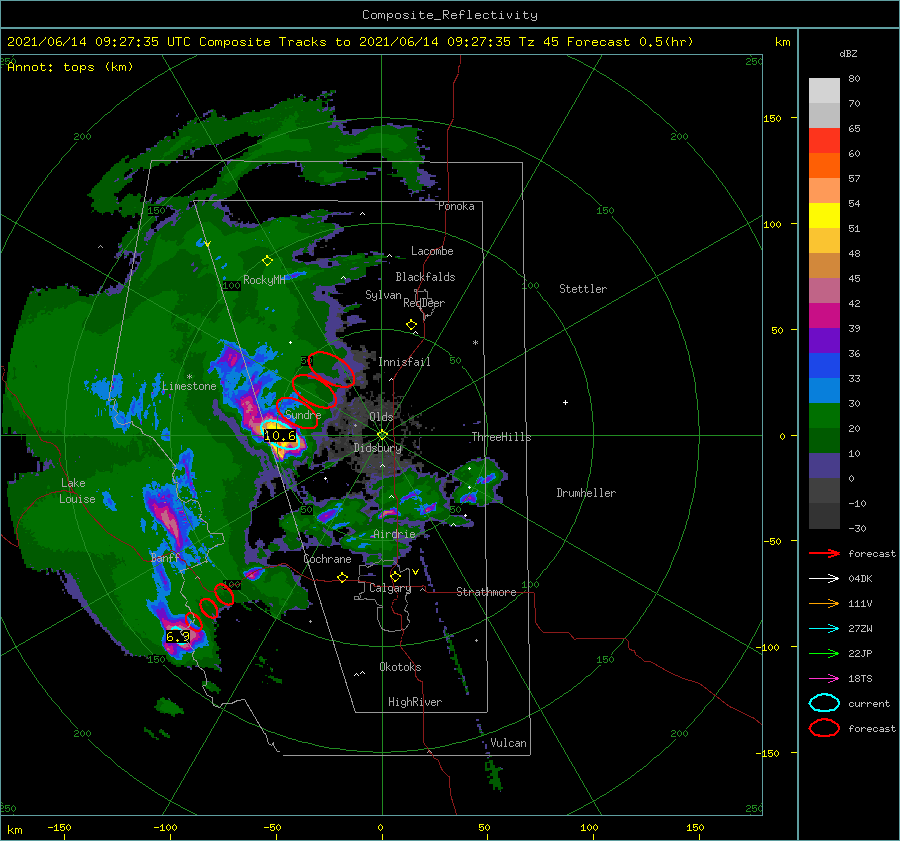Image resolution: width=900 pixels, height=841 pixels.
Task: Click the Lacombe city label
Action: point(432,251)
